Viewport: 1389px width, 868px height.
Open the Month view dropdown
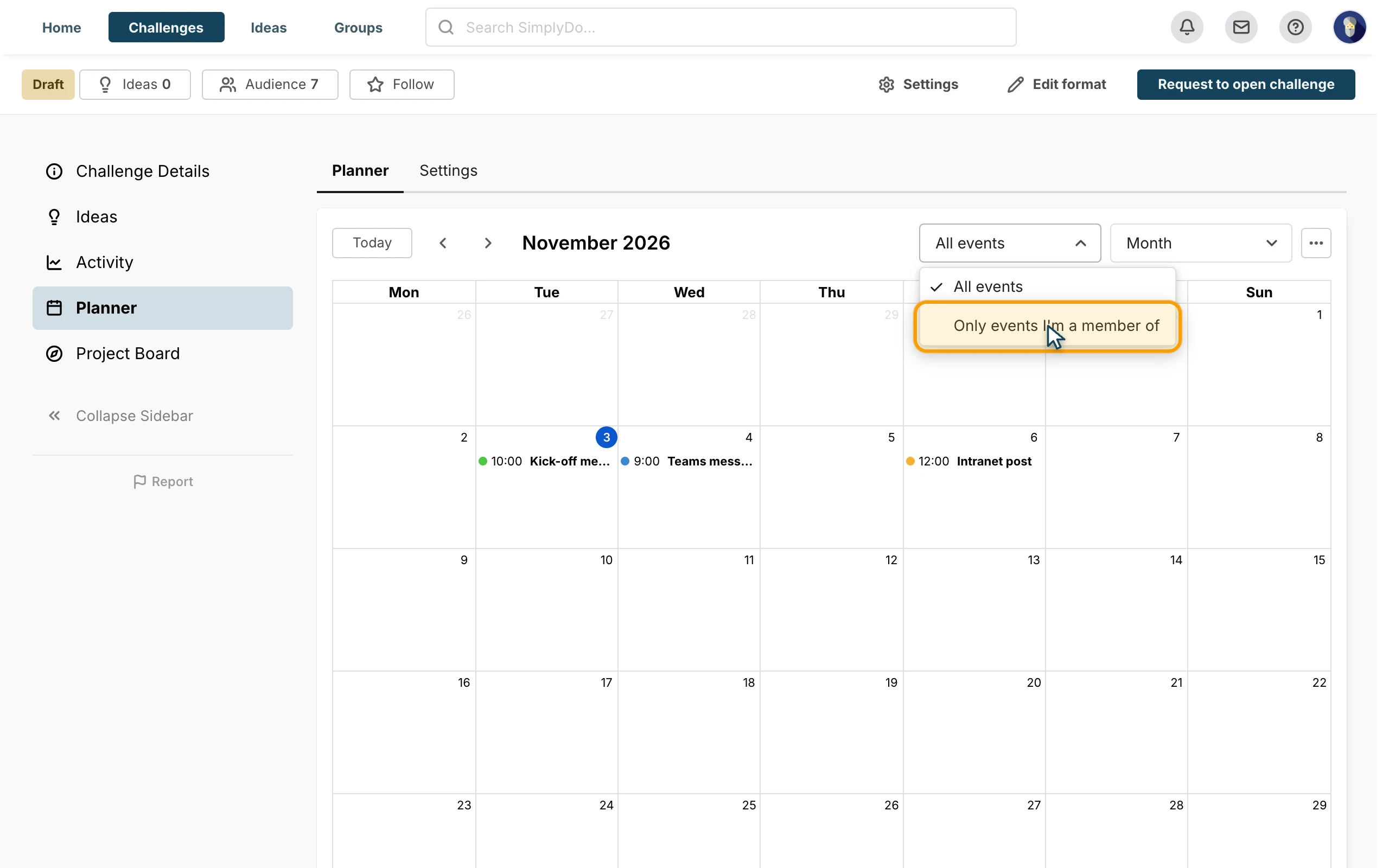pyautogui.click(x=1201, y=243)
